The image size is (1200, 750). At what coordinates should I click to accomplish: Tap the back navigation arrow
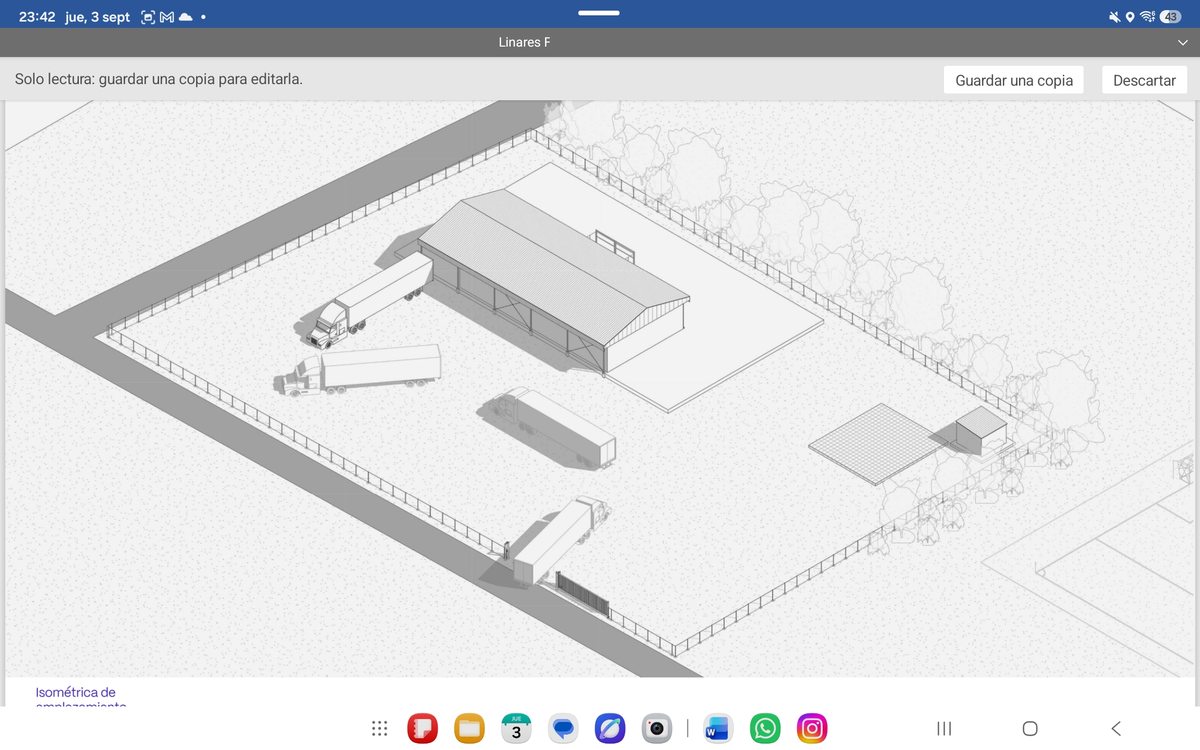click(x=1116, y=729)
